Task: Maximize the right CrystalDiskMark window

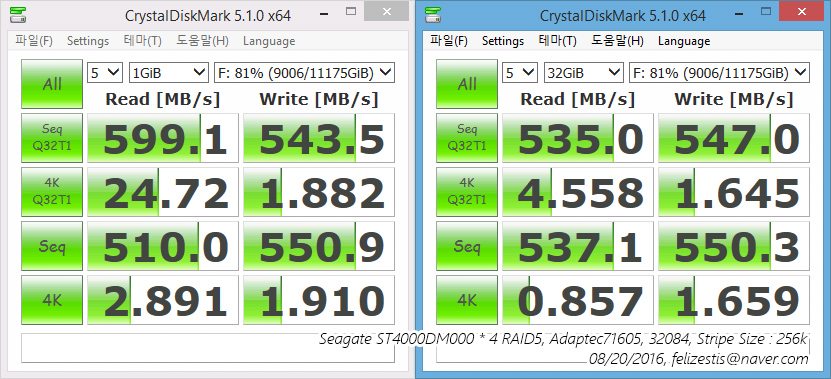Action: click(x=765, y=11)
